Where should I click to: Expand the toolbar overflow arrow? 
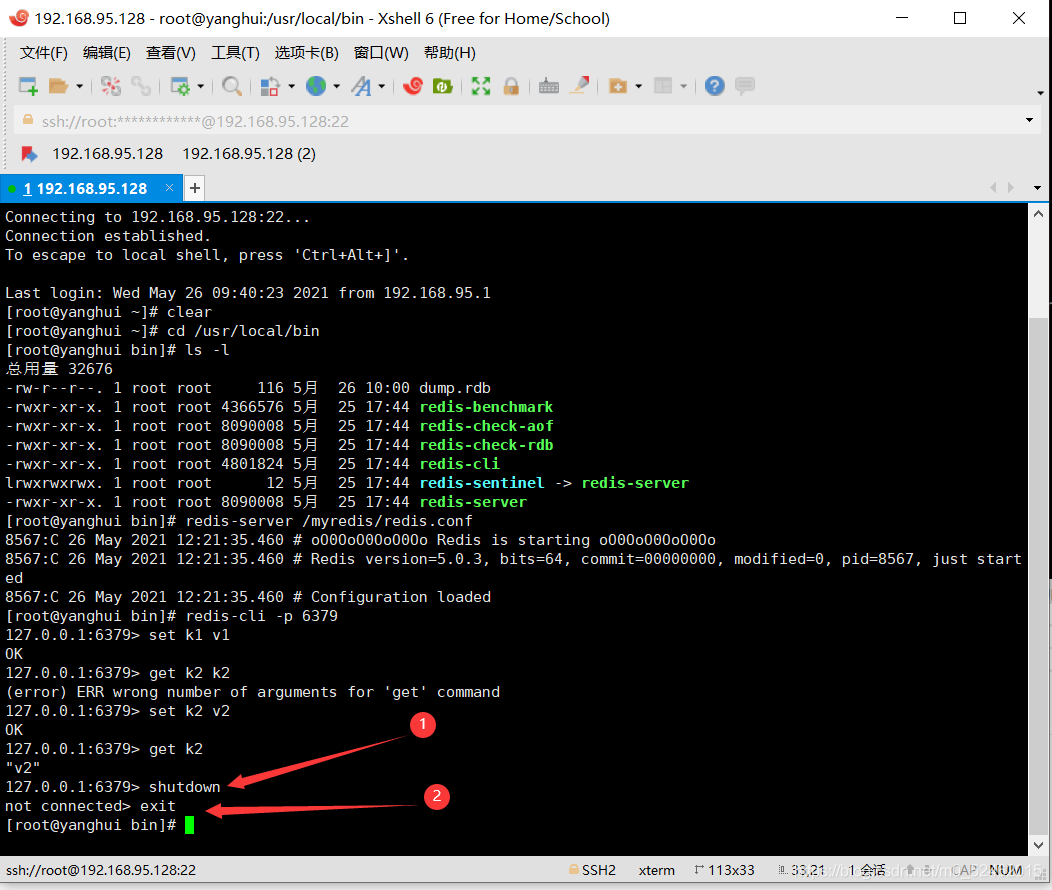[1040, 93]
